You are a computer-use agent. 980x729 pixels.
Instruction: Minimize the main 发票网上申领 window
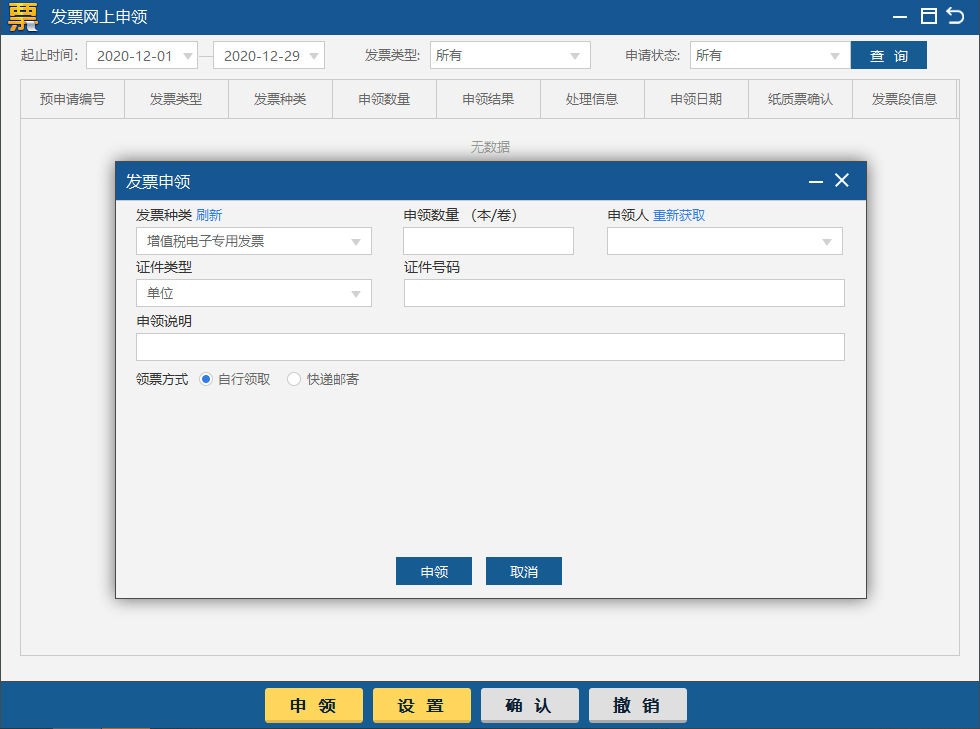point(901,16)
